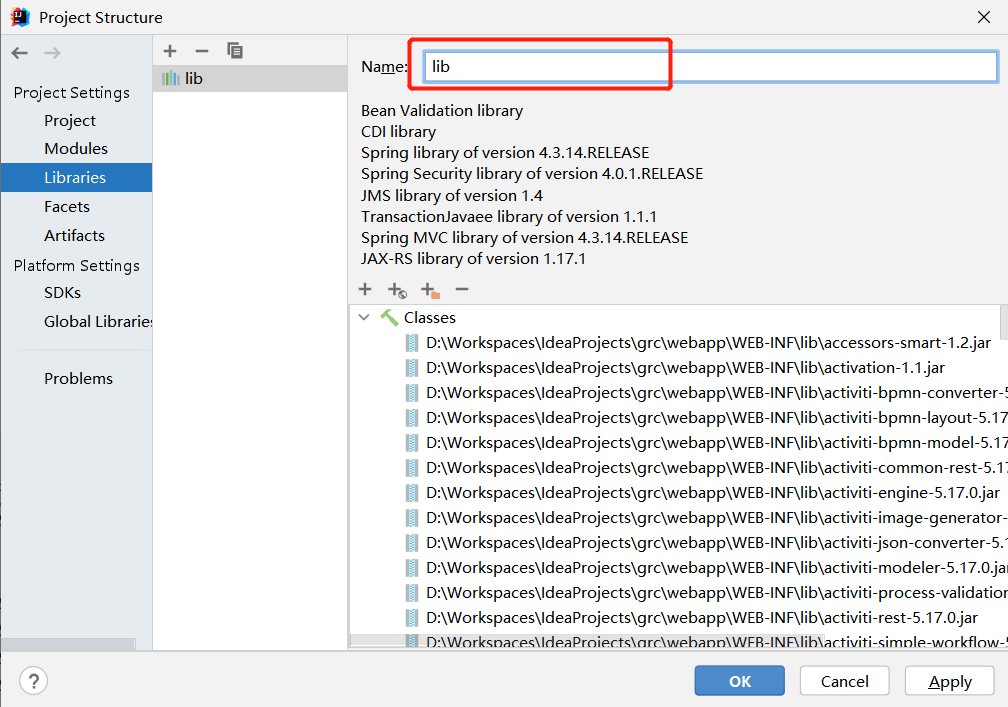Click 'Spring library of version 4.3.14.RELEASE'
Image resolution: width=1008 pixels, height=707 pixels.
pyautogui.click(x=505, y=153)
